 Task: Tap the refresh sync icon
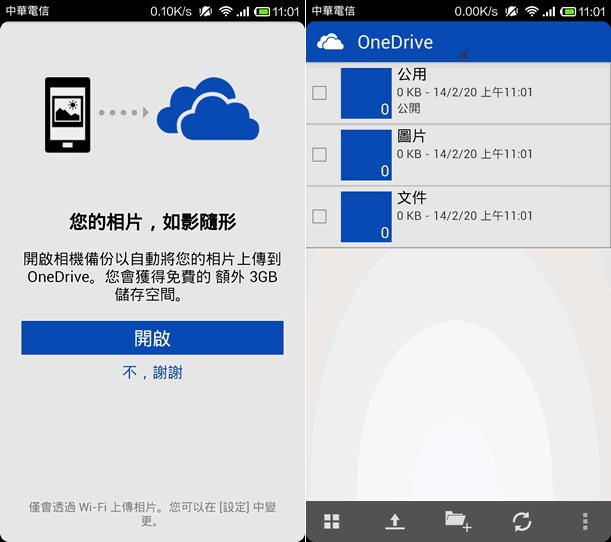click(x=522, y=521)
